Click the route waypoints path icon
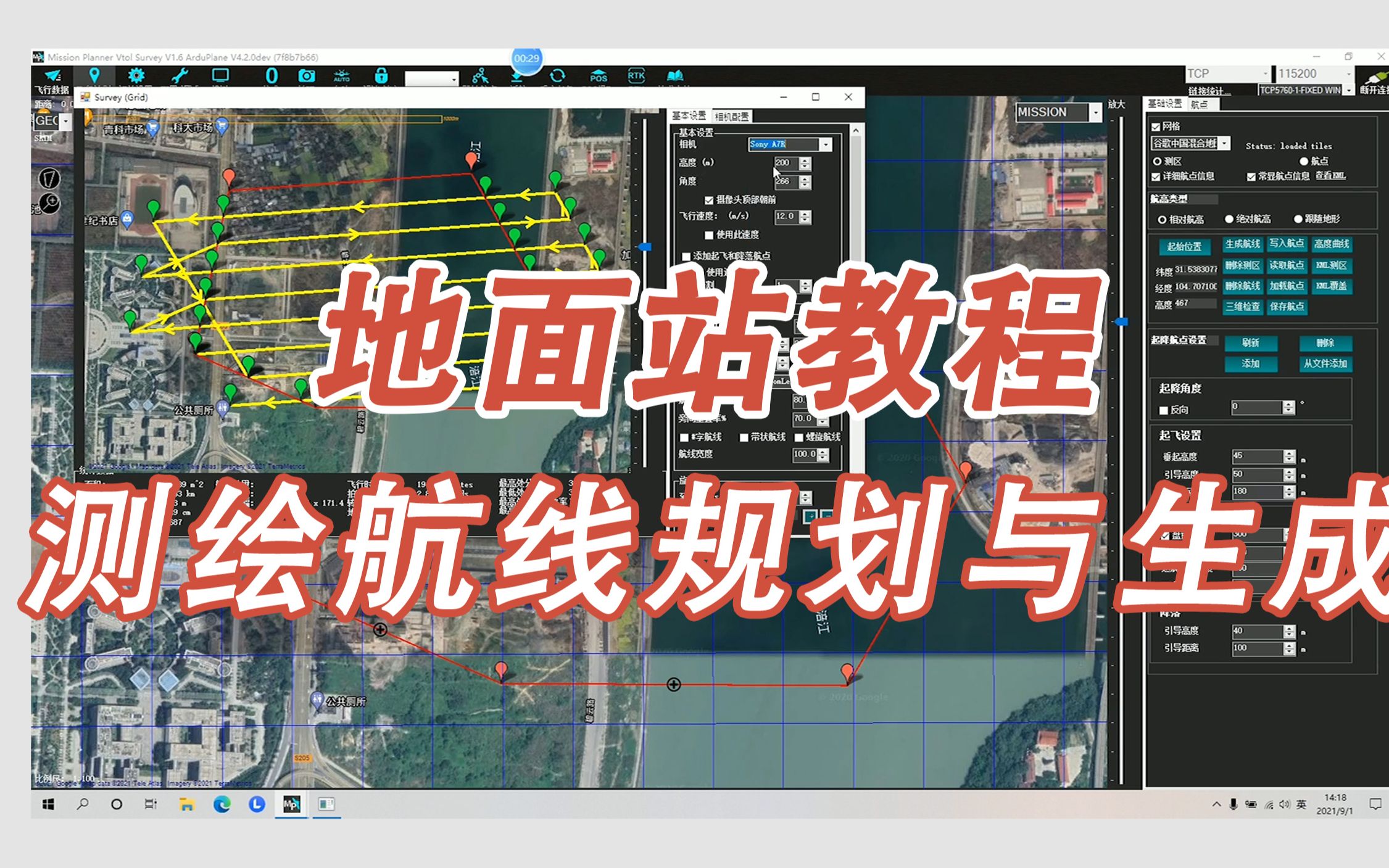Viewport: 1389px width, 868px height. 480,76
